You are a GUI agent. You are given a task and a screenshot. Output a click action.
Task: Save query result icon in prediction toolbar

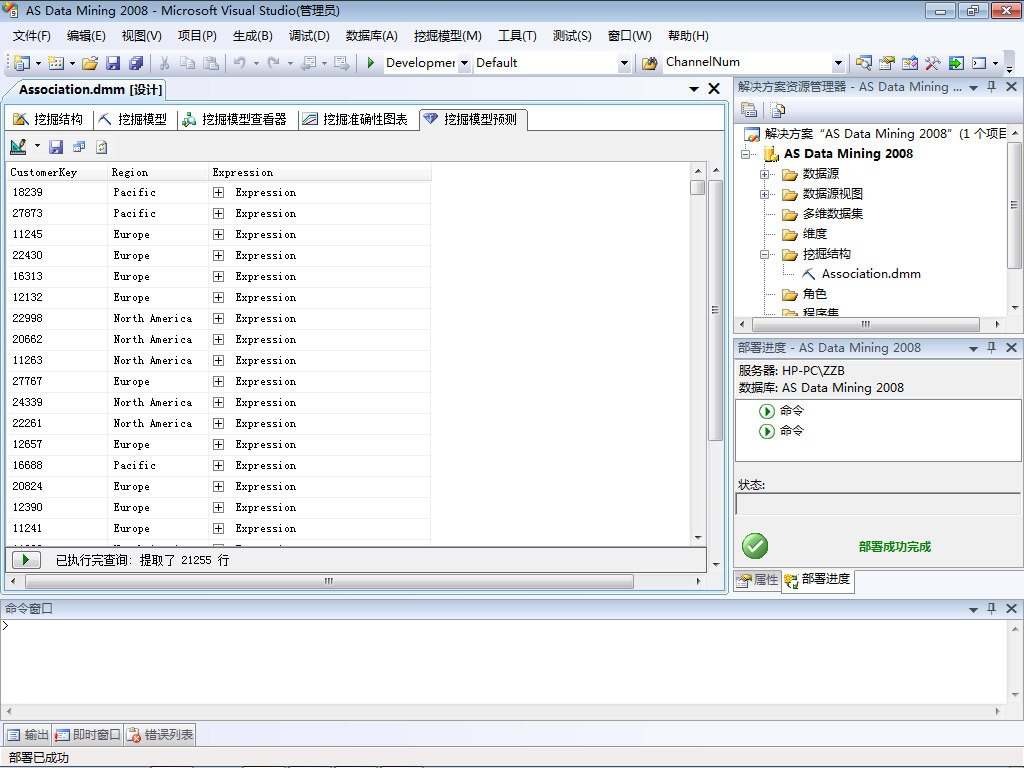pyautogui.click(x=56, y=147)
